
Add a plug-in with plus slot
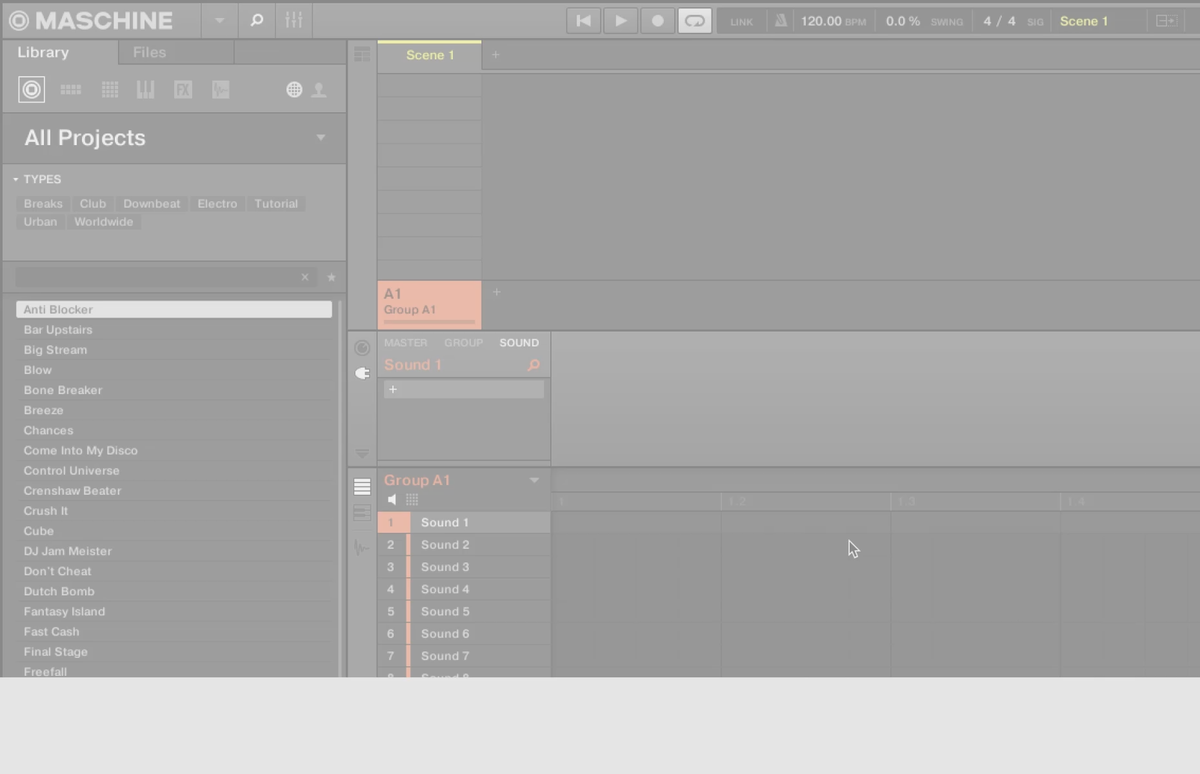464,390
